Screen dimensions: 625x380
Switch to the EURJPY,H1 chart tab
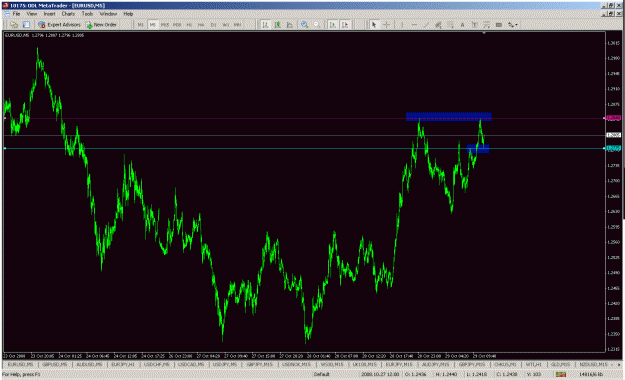click(x=123, y=364)
